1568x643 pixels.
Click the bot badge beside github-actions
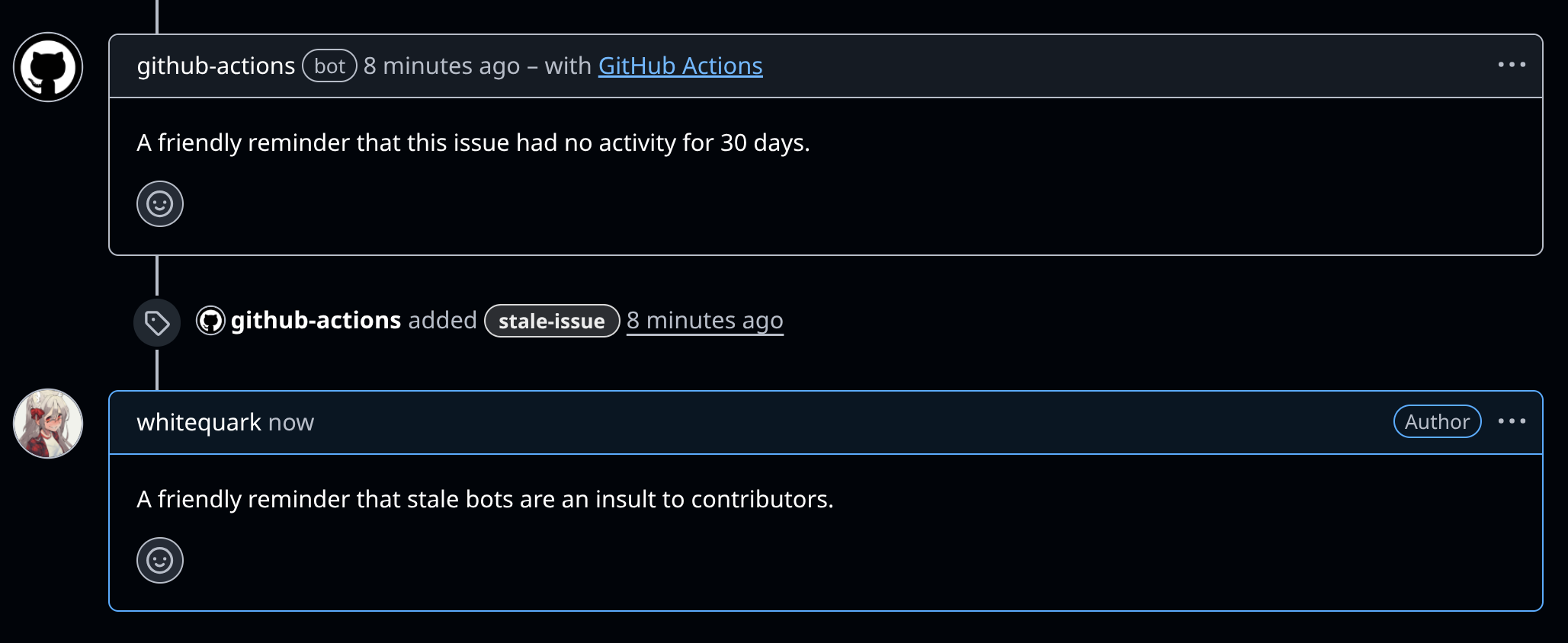tap(329, 66)
